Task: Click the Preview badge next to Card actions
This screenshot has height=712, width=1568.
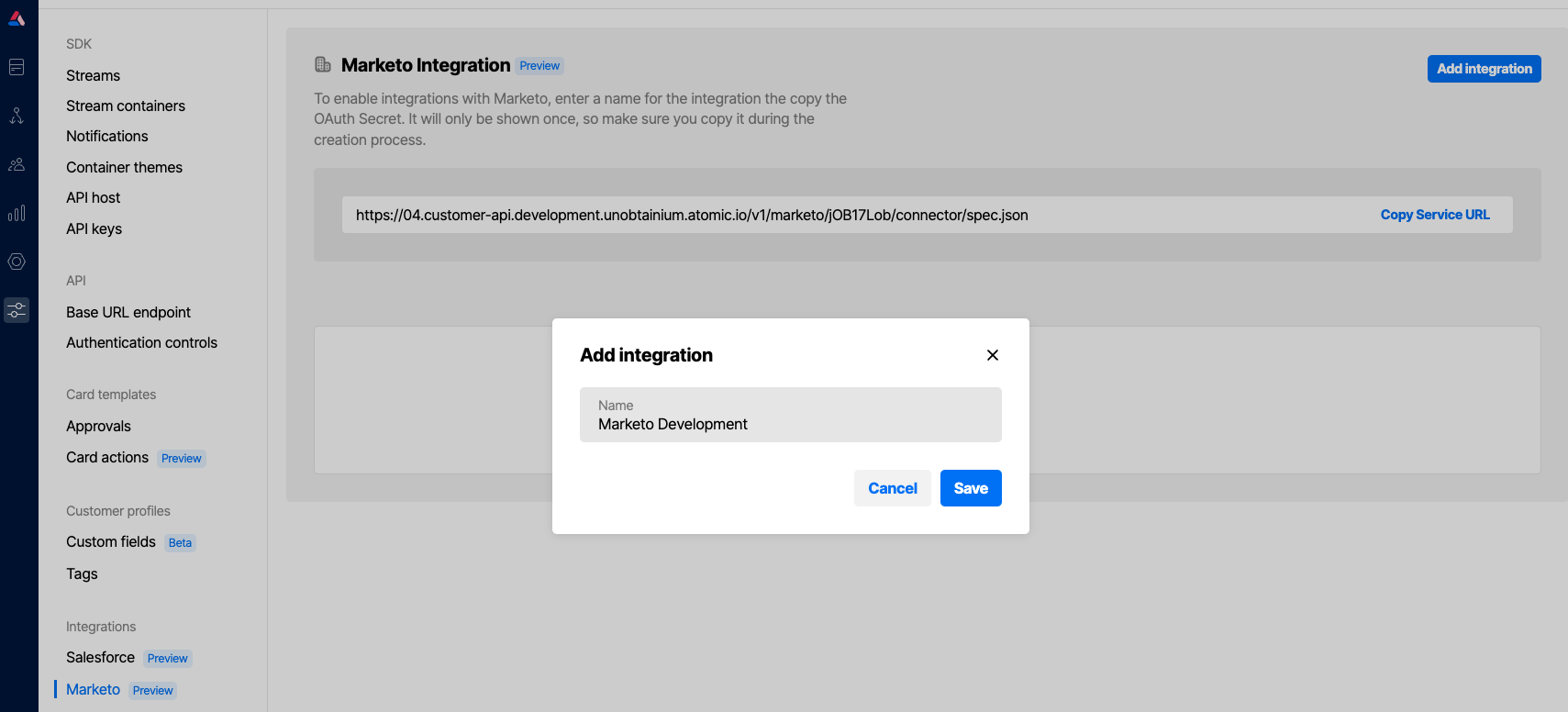Action: (x=182, y=459)
